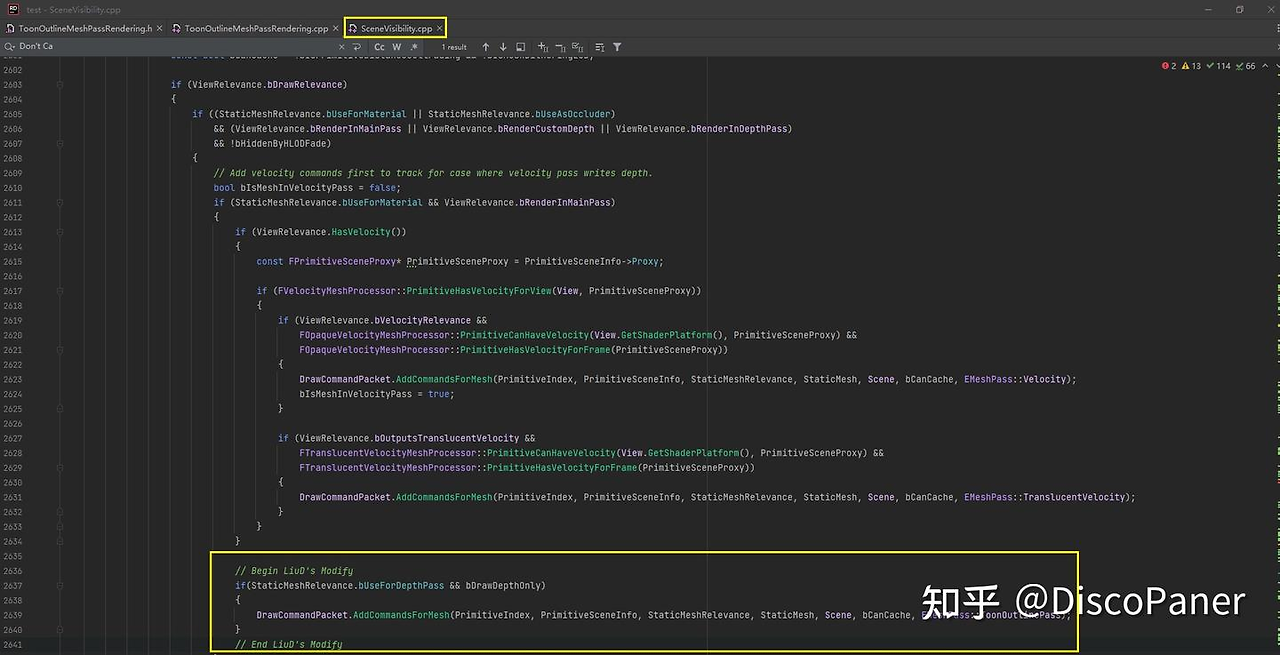Click "// End LiuD's Modify" comment
This screenshot has width=1280, height=655.
[288, 645]
